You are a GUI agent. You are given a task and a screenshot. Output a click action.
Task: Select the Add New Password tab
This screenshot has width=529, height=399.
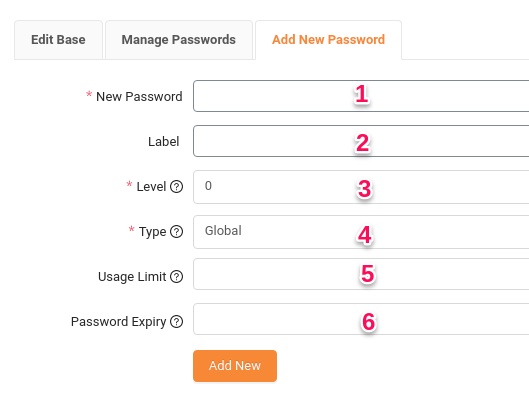point(328,40)
